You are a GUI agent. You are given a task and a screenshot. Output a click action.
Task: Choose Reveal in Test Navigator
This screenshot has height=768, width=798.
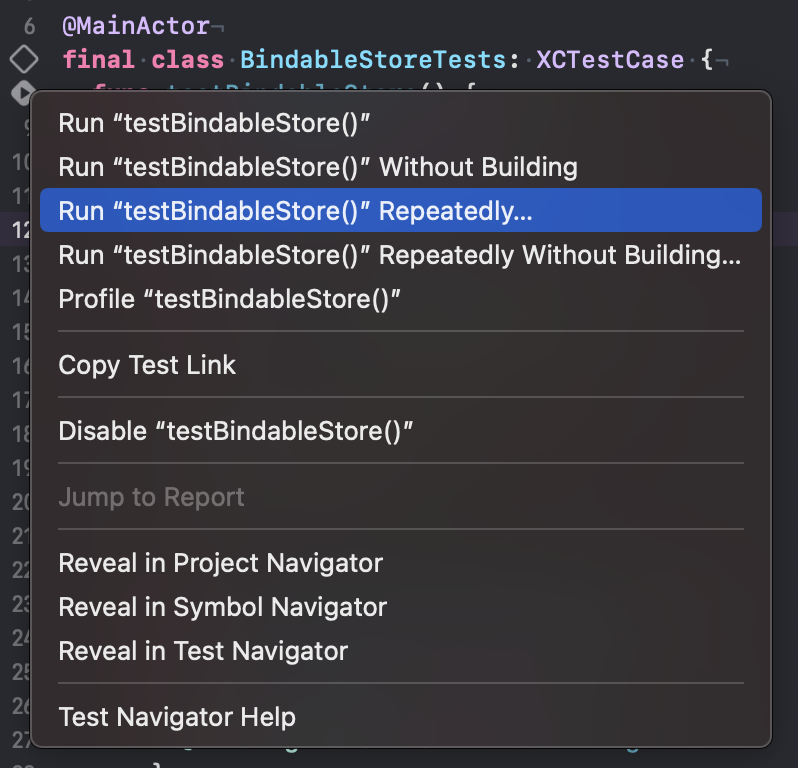tap(203, 651)
